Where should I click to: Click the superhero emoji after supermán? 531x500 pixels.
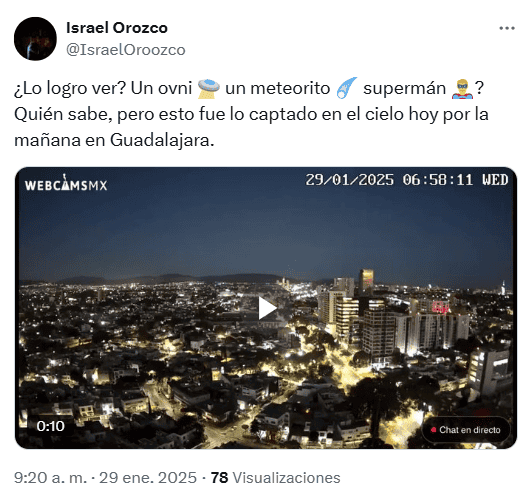point(462,89)
